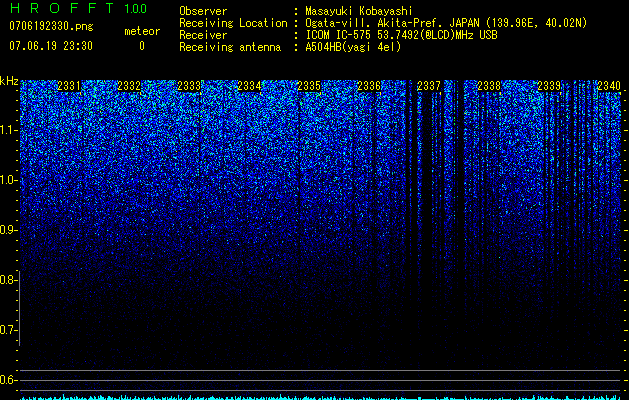Click A504HB(yagi 4el) antenna text

(353, 47)
